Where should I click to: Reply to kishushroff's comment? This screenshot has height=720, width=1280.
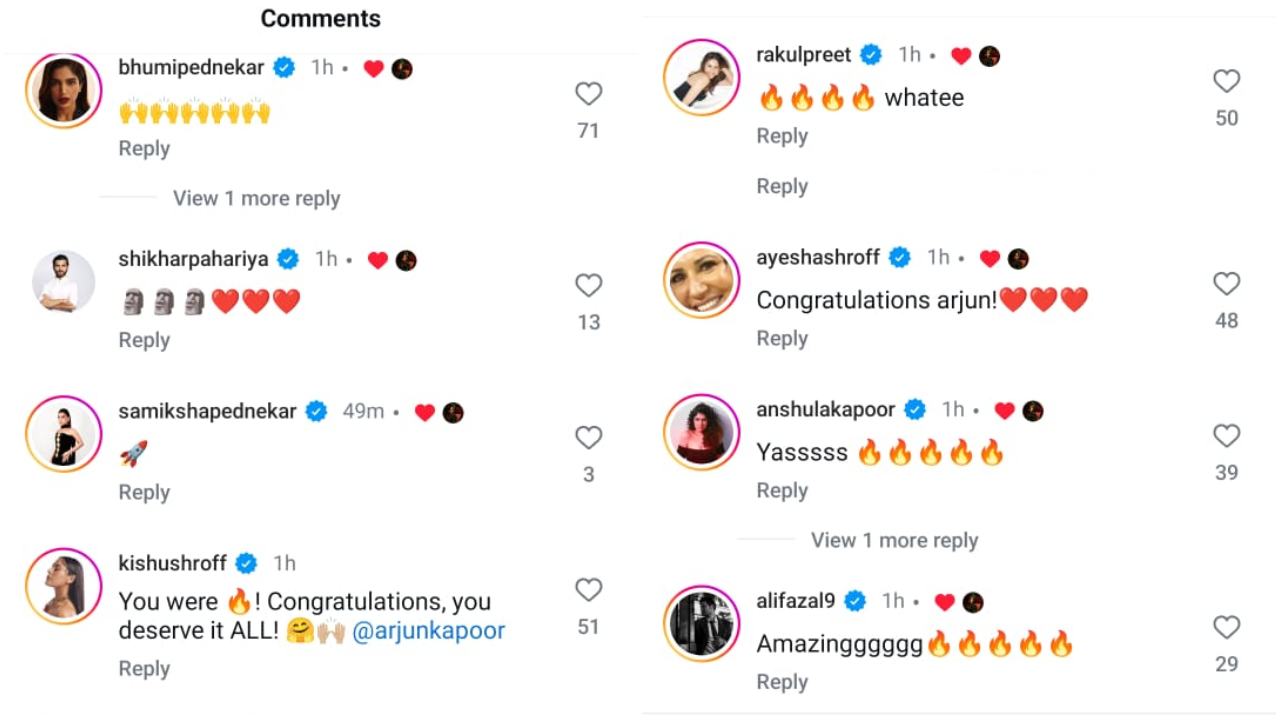pos(144,668)
